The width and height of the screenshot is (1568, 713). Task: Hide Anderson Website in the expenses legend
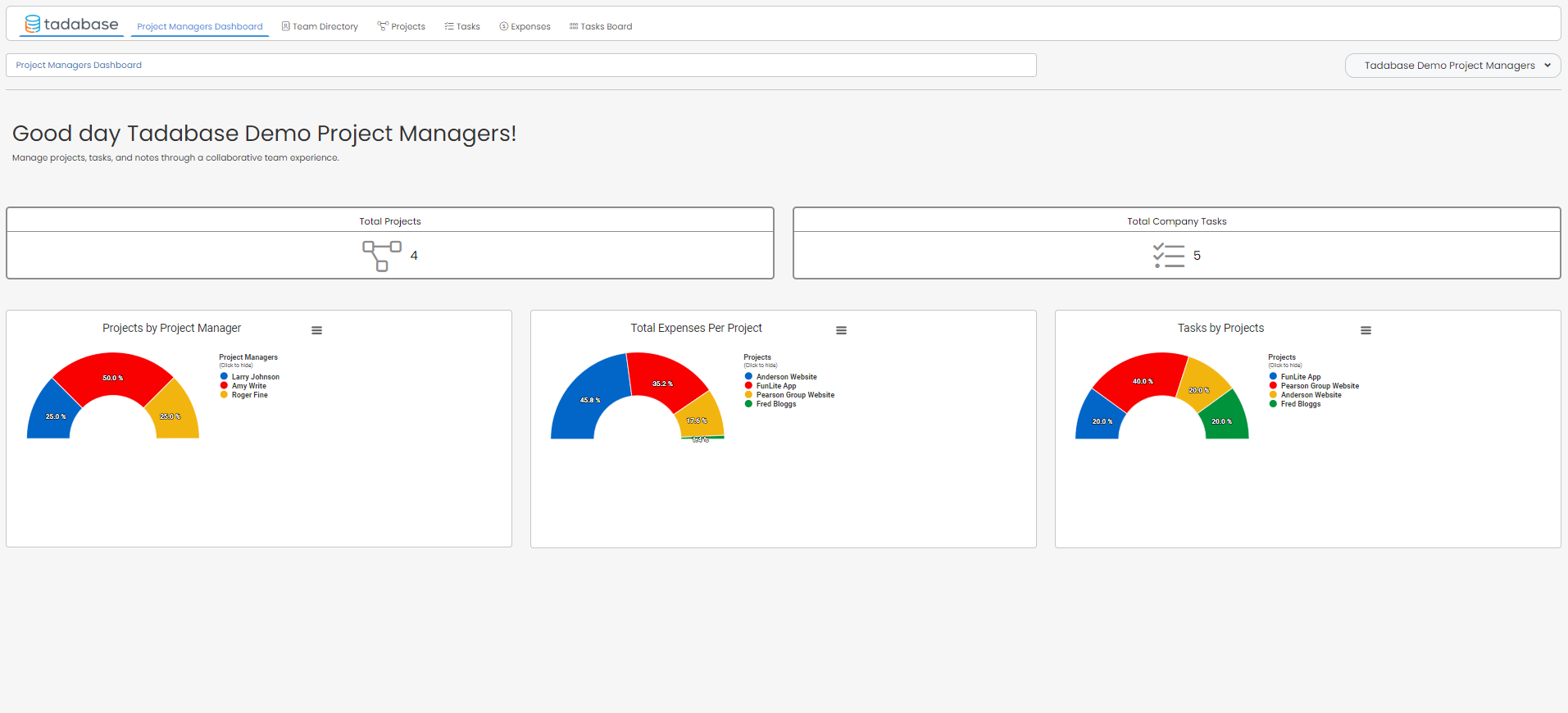[x=781, y=377]
